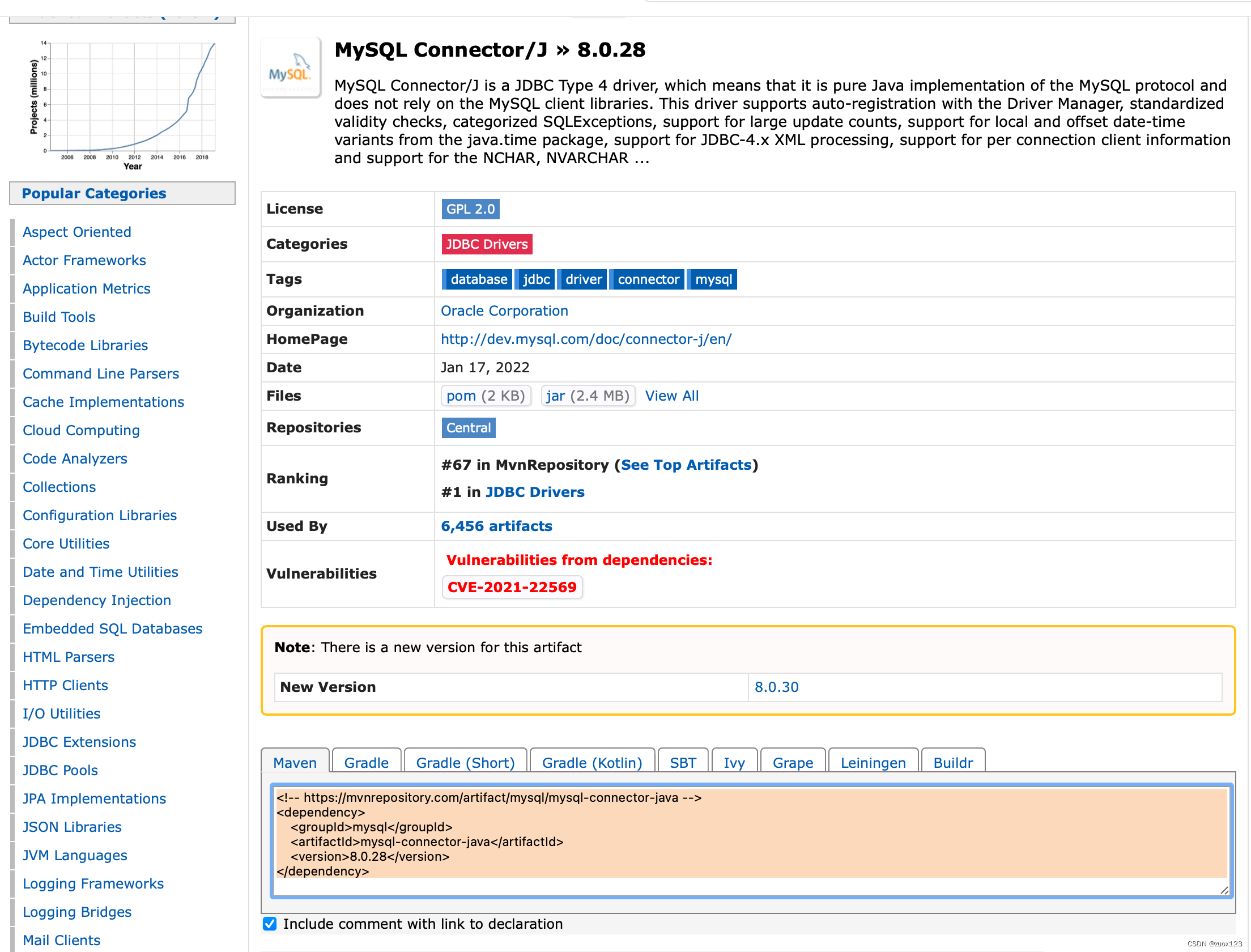1251x952 pixels.
Task: Open Actor Frameworks category
Action: pyautogui.click(x=84, y=261)
